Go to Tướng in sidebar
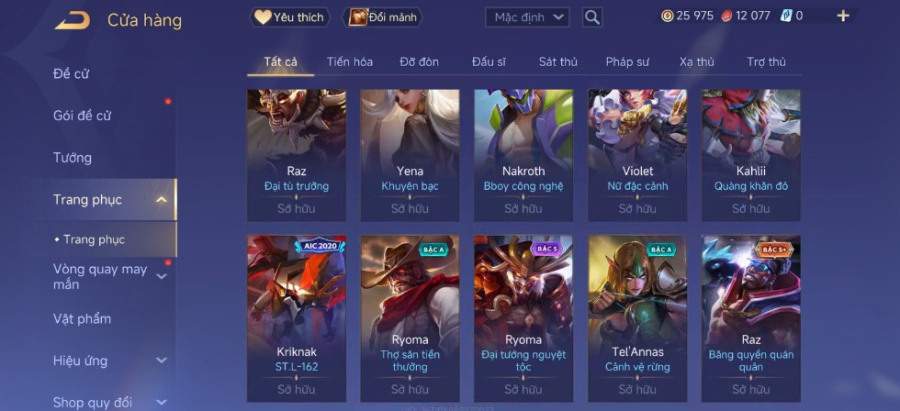This screenshot has height=411, width=900. click(72, 158)
